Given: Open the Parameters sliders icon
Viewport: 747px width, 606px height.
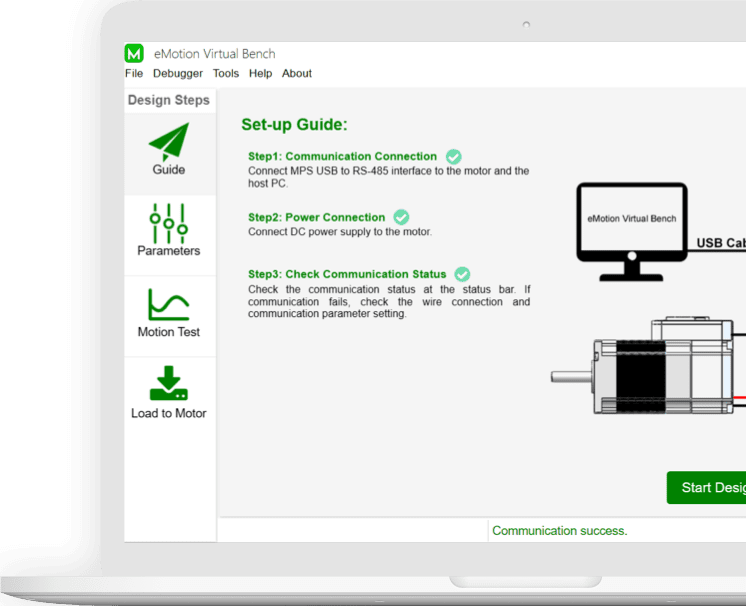Looking at the screenshot, I should 169,223.
